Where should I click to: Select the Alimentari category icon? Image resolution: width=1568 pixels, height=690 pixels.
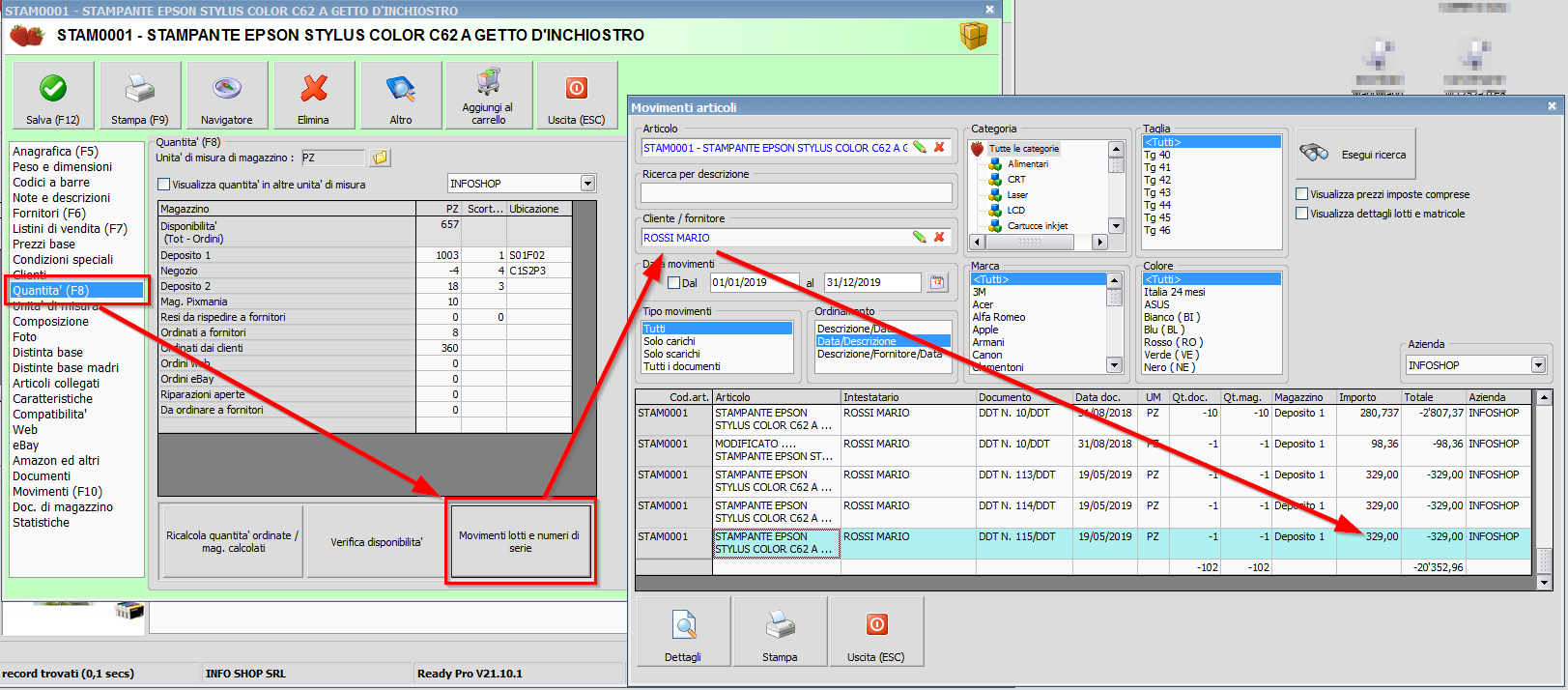995,164
